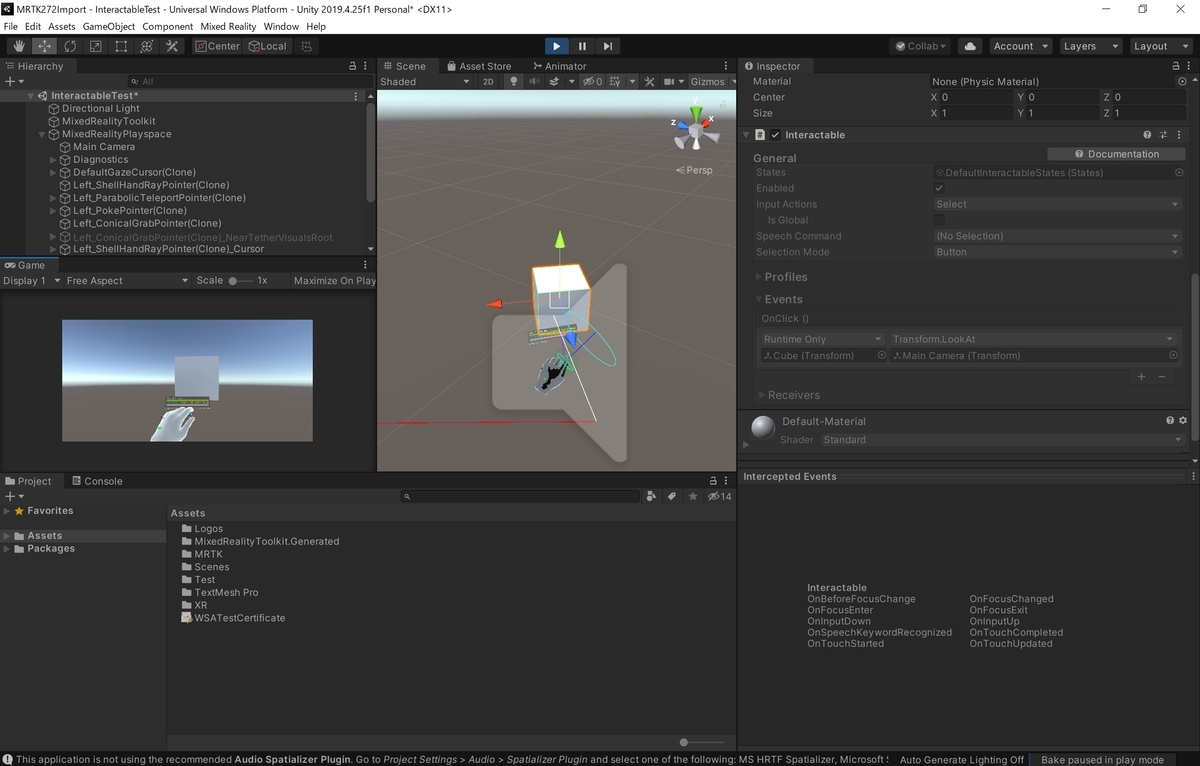Open the Component menu
This screenshot has height=766, width=1200.
coord(168,26)
